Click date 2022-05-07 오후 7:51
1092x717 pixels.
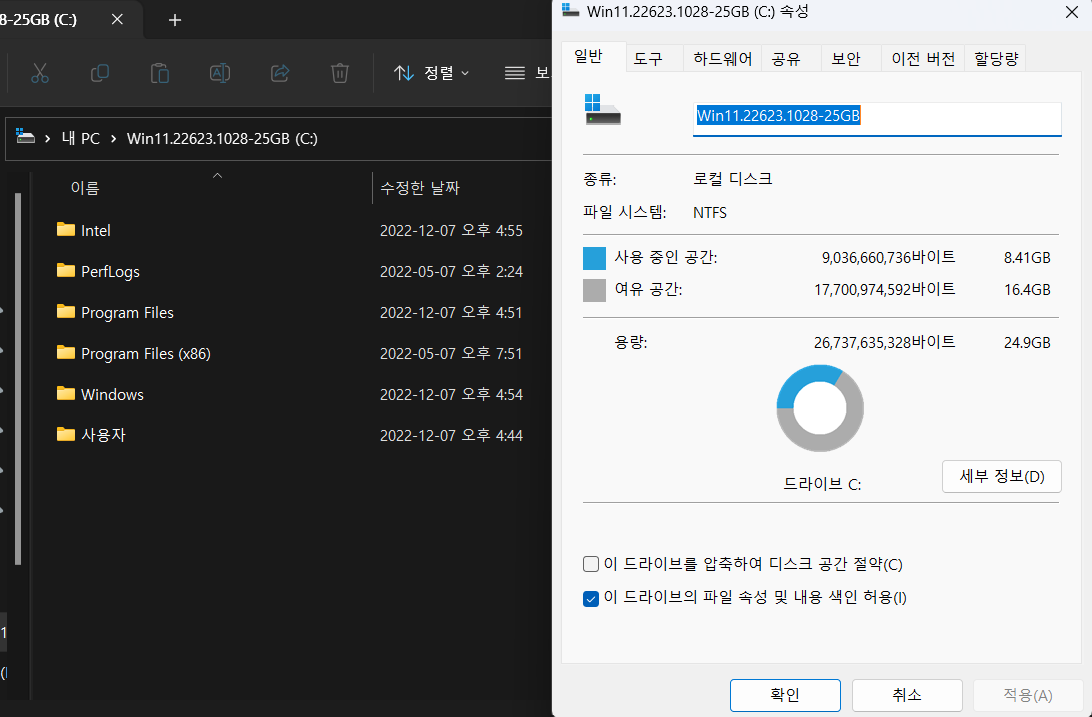click(x=451, y=354)
